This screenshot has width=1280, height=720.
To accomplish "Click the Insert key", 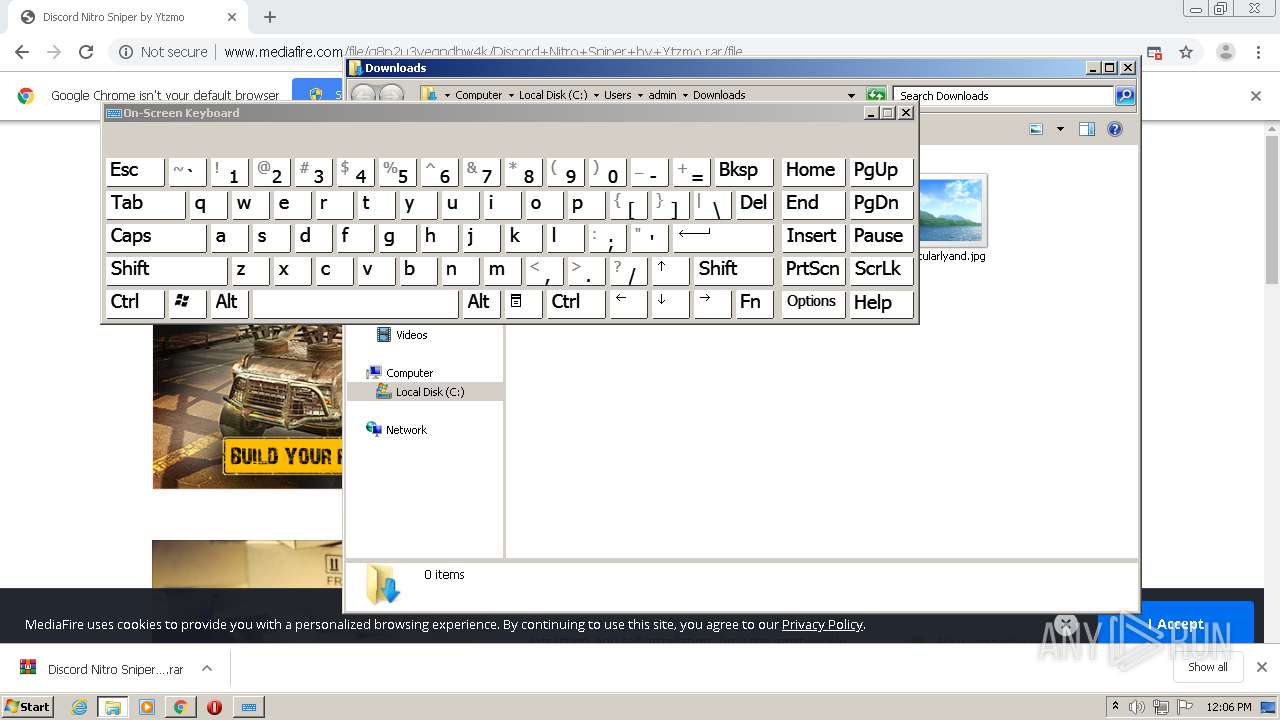I will (813, 237).
